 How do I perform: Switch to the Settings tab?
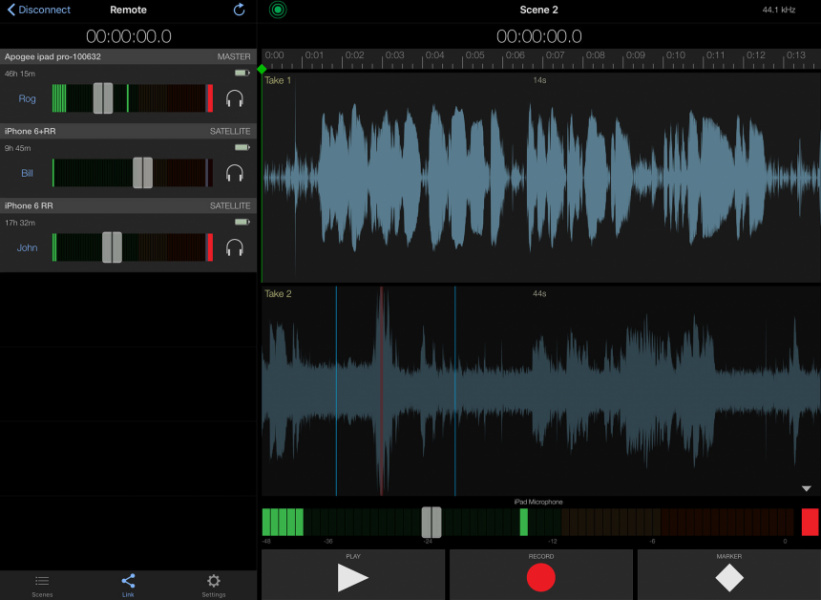coord(213,584)
